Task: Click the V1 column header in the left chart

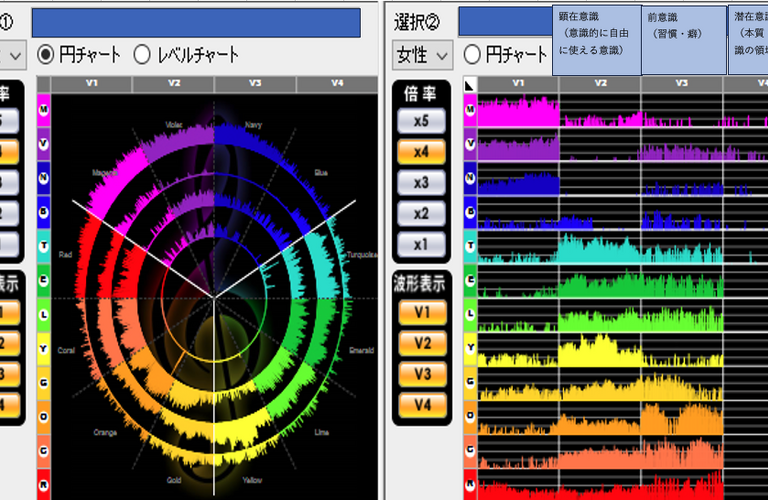Action: (92, 84)
